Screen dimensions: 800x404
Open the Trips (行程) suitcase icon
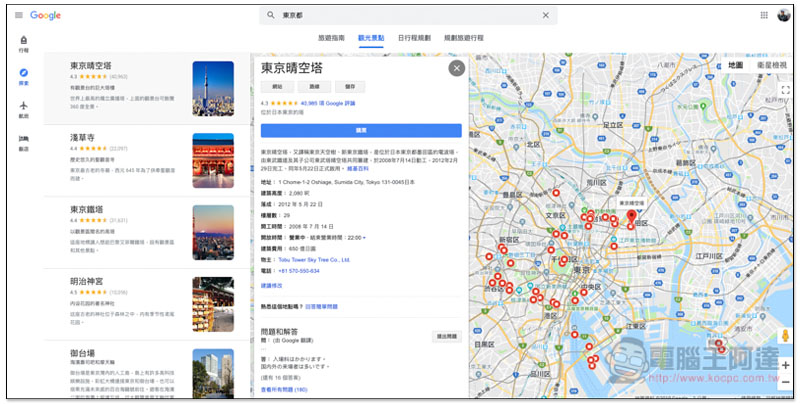pos(23,40)
